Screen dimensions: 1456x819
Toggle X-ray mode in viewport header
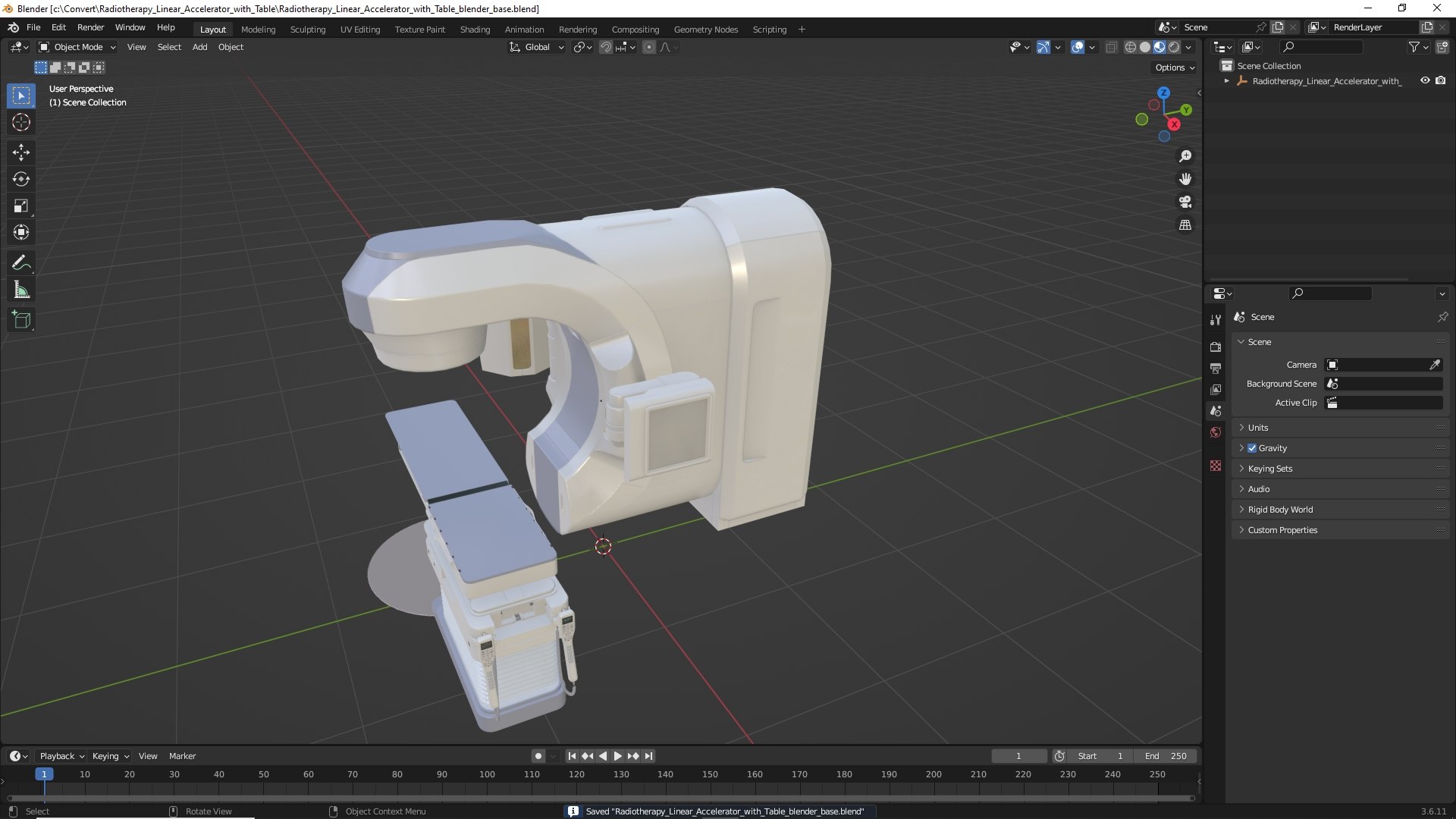pyautogui.click(x=1111, y=47)
